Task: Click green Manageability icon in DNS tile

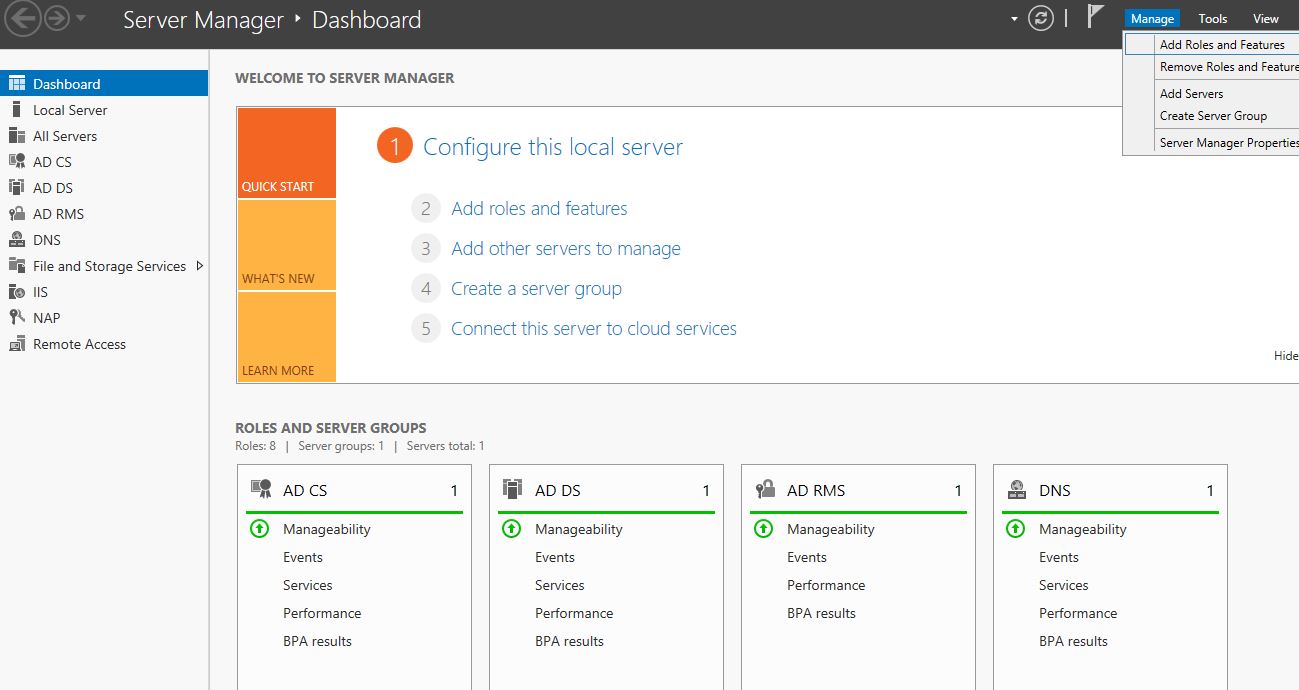Action: tap(1015, 528)
